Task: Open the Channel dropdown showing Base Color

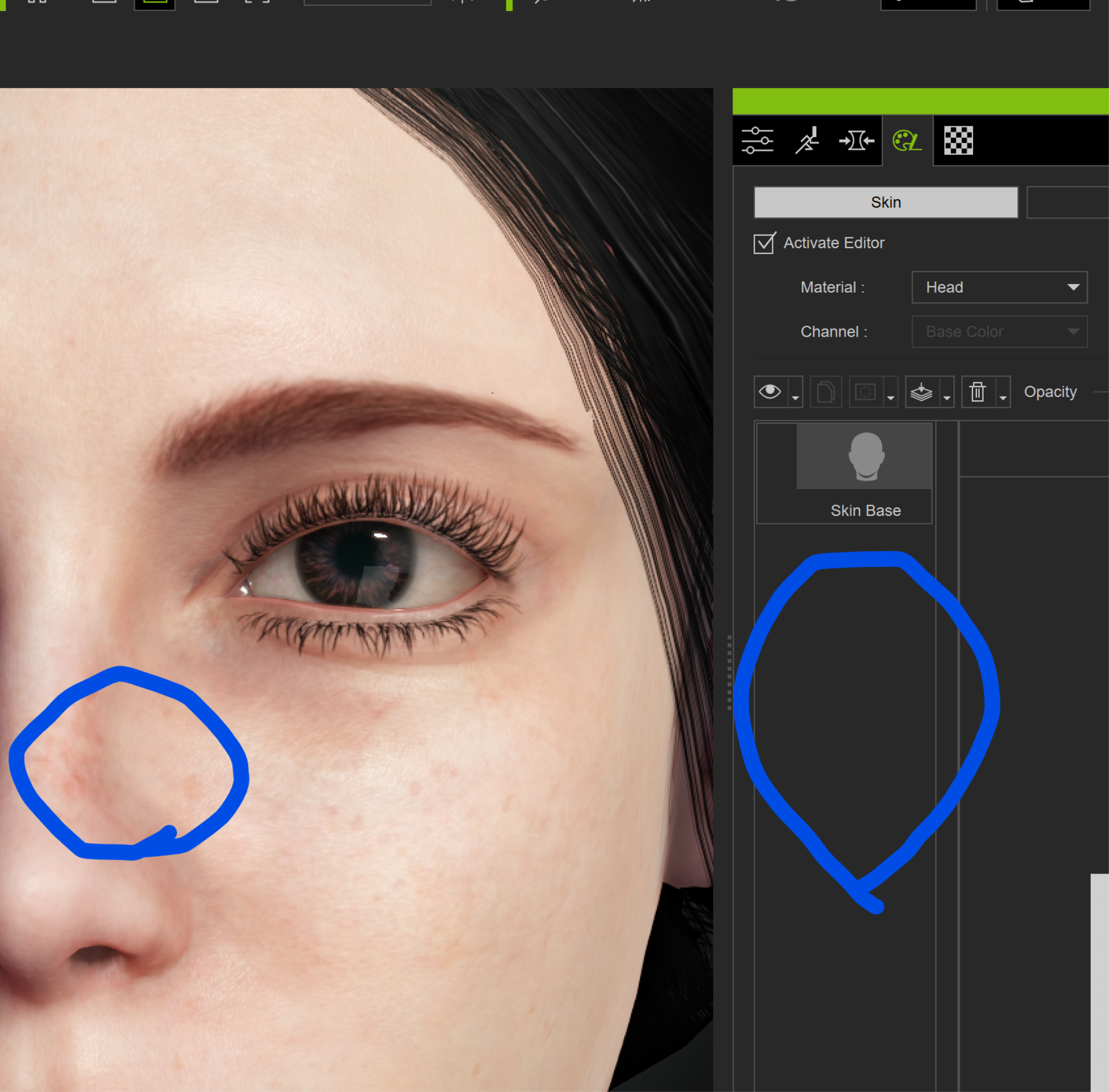Action: (x=999, y=332)
